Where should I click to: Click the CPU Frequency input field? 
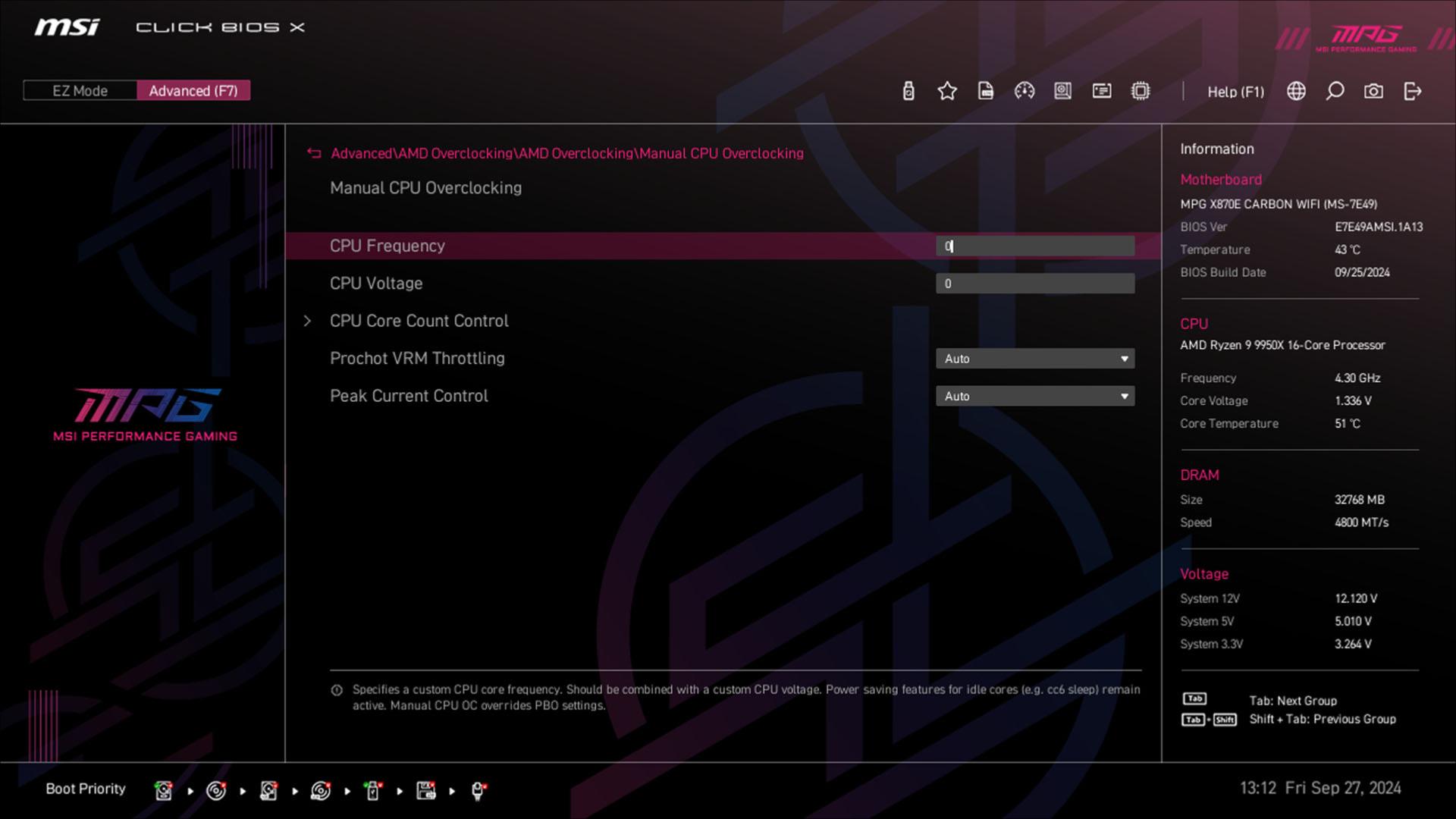click(x=1035, y=246)
